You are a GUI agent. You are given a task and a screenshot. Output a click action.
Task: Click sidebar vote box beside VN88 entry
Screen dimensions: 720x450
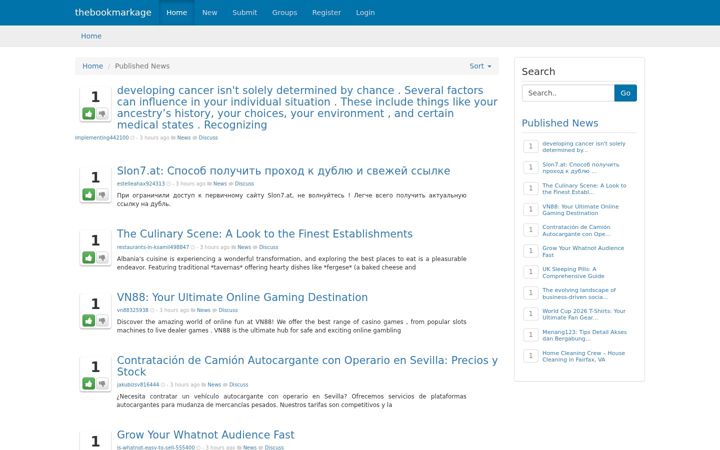click(530, 209)
